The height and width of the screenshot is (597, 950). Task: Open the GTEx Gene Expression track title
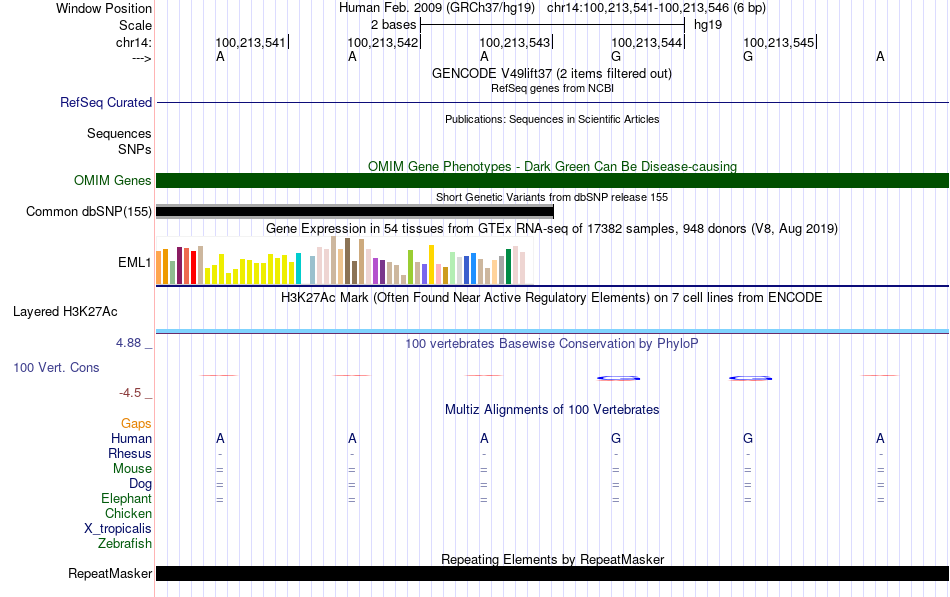coord(552,228)
